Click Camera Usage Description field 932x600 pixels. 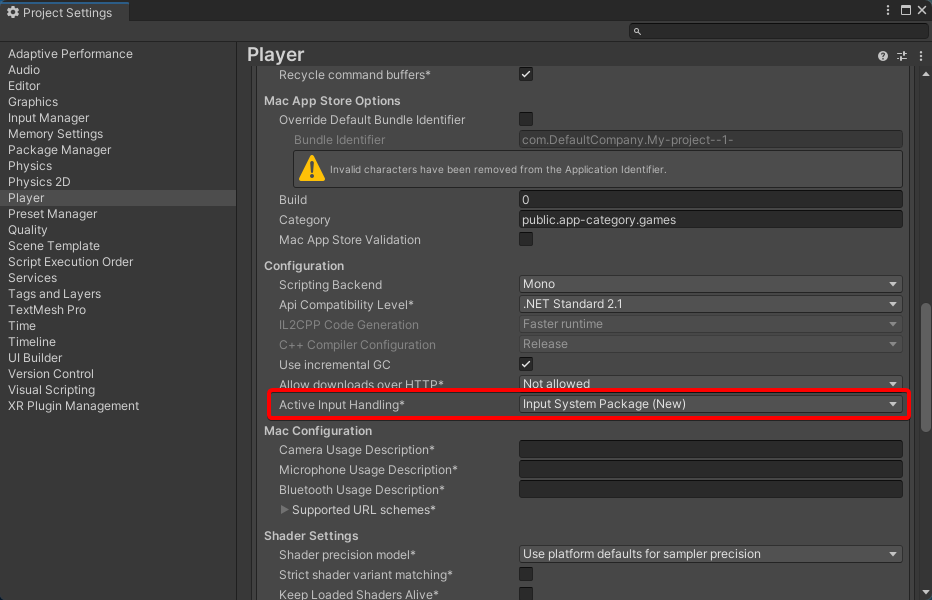point(710,450)
